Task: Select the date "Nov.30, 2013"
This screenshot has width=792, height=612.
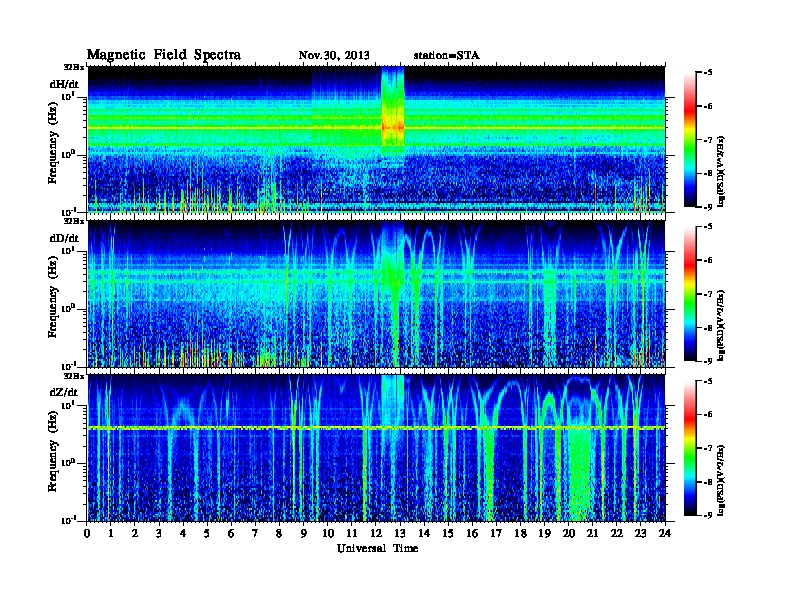Action: click(x=334, y=56)
